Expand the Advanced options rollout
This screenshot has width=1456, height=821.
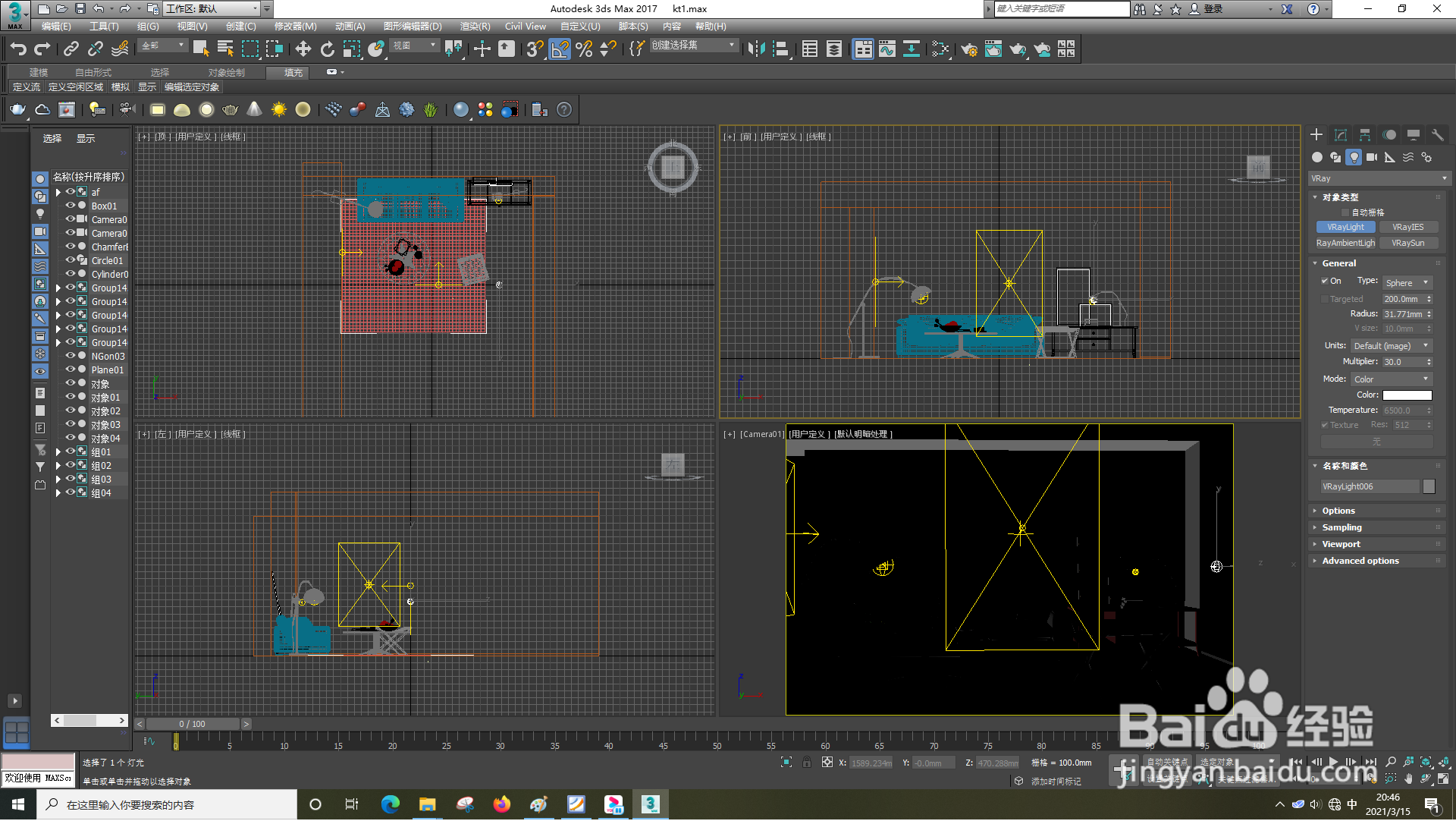coord(1379,561)
